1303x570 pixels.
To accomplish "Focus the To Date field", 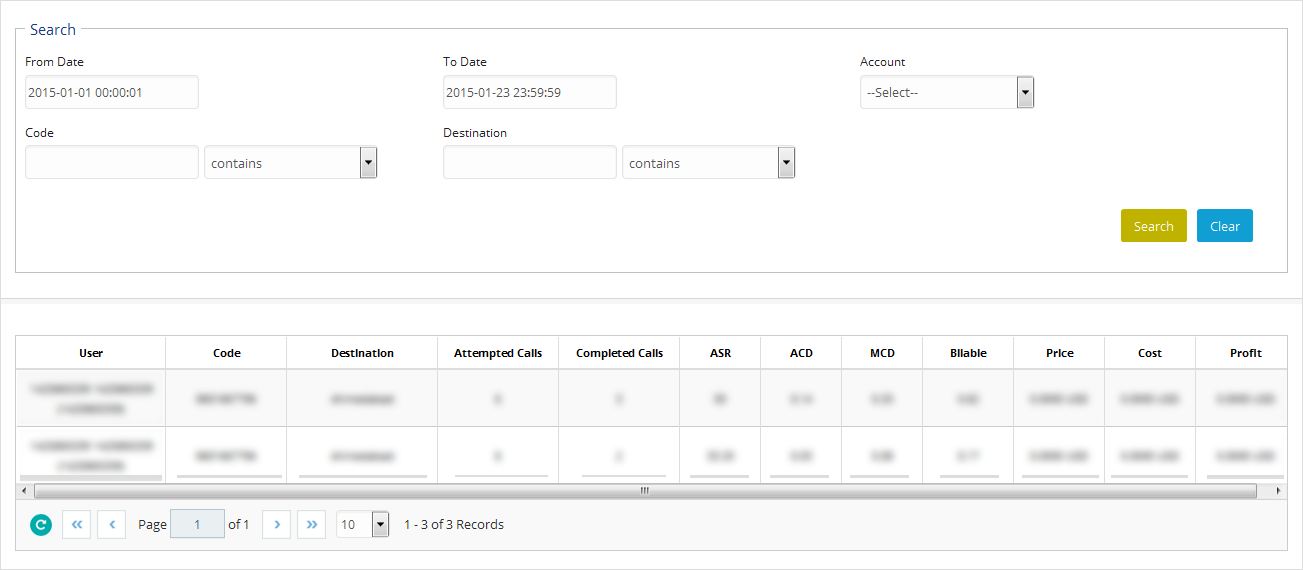I will [x=530, y=92].
